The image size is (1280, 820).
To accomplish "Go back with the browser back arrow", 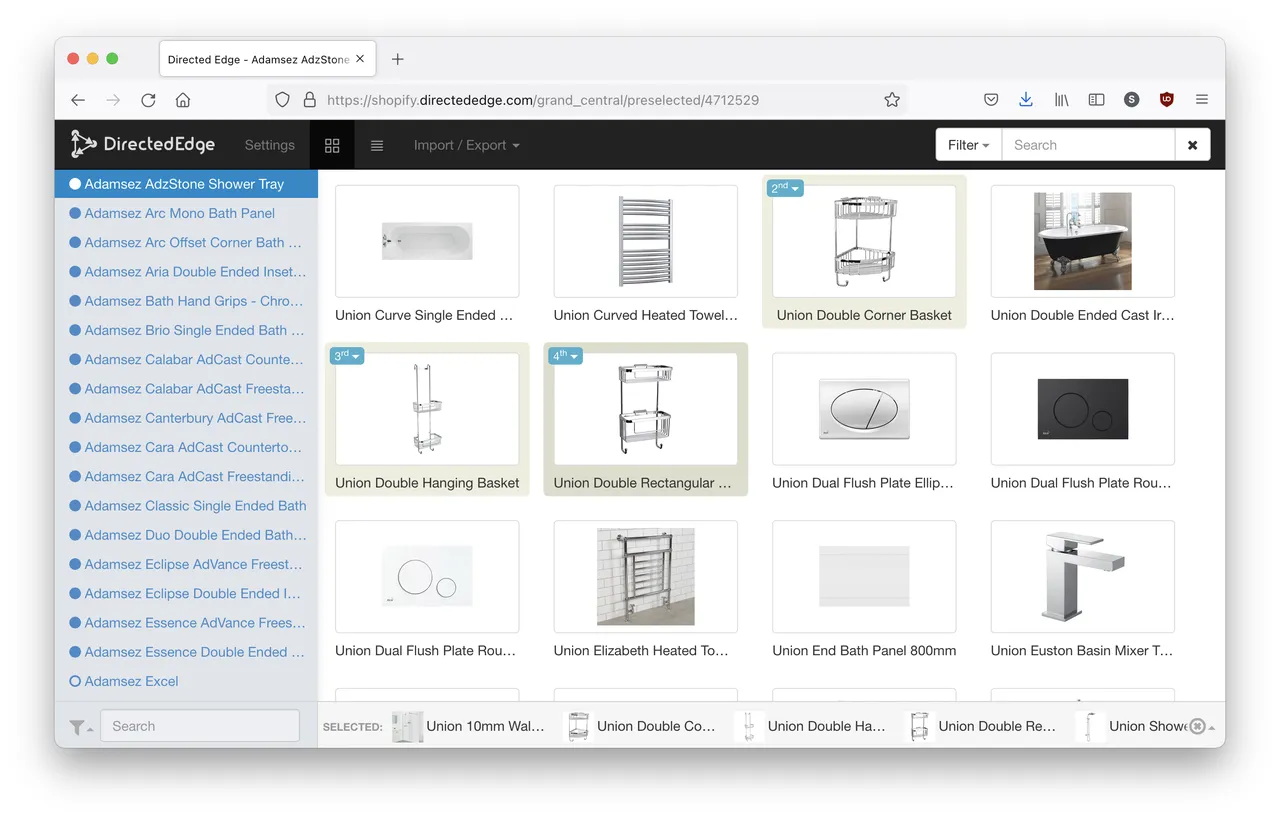I will [x=78, y=100].
